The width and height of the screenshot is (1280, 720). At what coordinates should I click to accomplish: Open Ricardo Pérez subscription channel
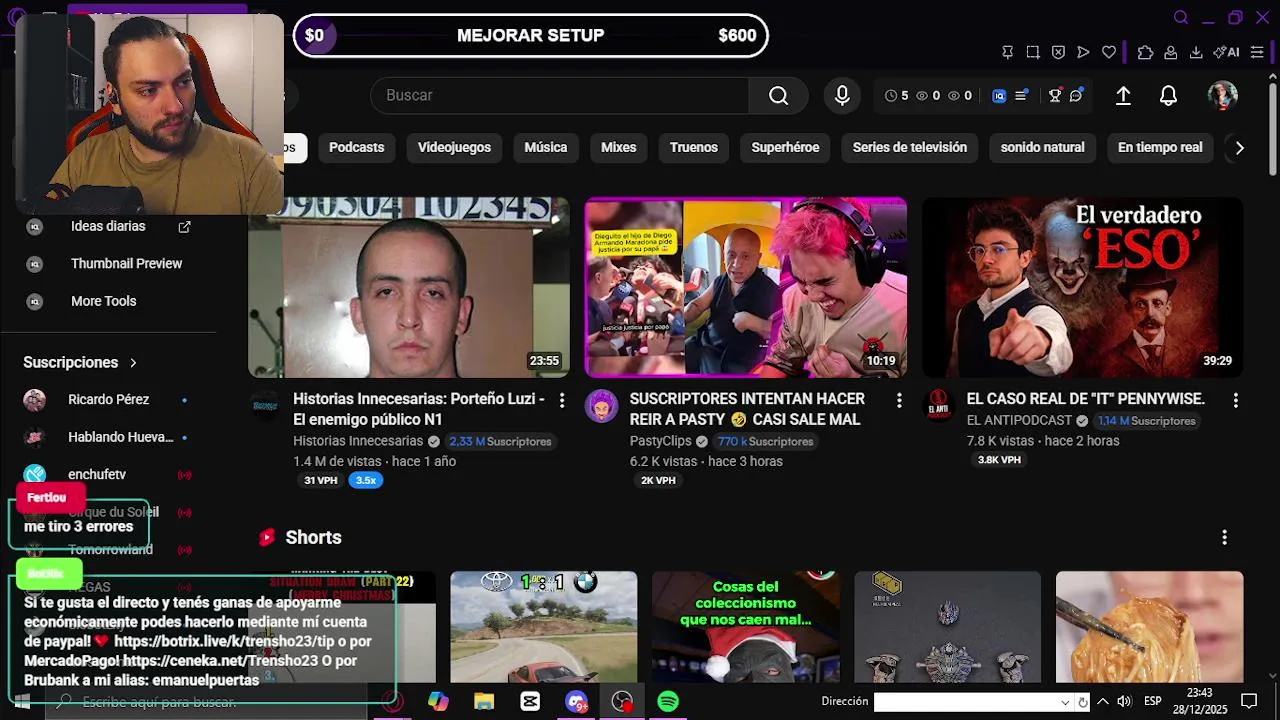[108, 400]
